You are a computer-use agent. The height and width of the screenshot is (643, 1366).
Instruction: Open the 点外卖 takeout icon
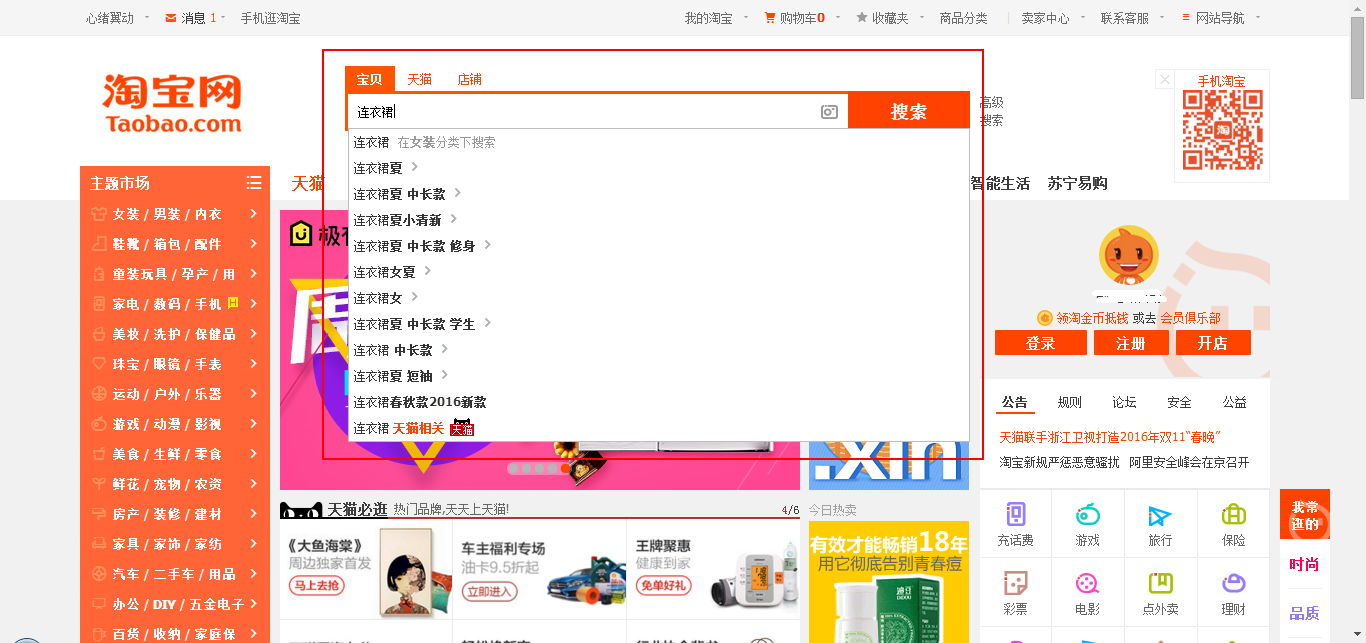[x=1160, y=583]
